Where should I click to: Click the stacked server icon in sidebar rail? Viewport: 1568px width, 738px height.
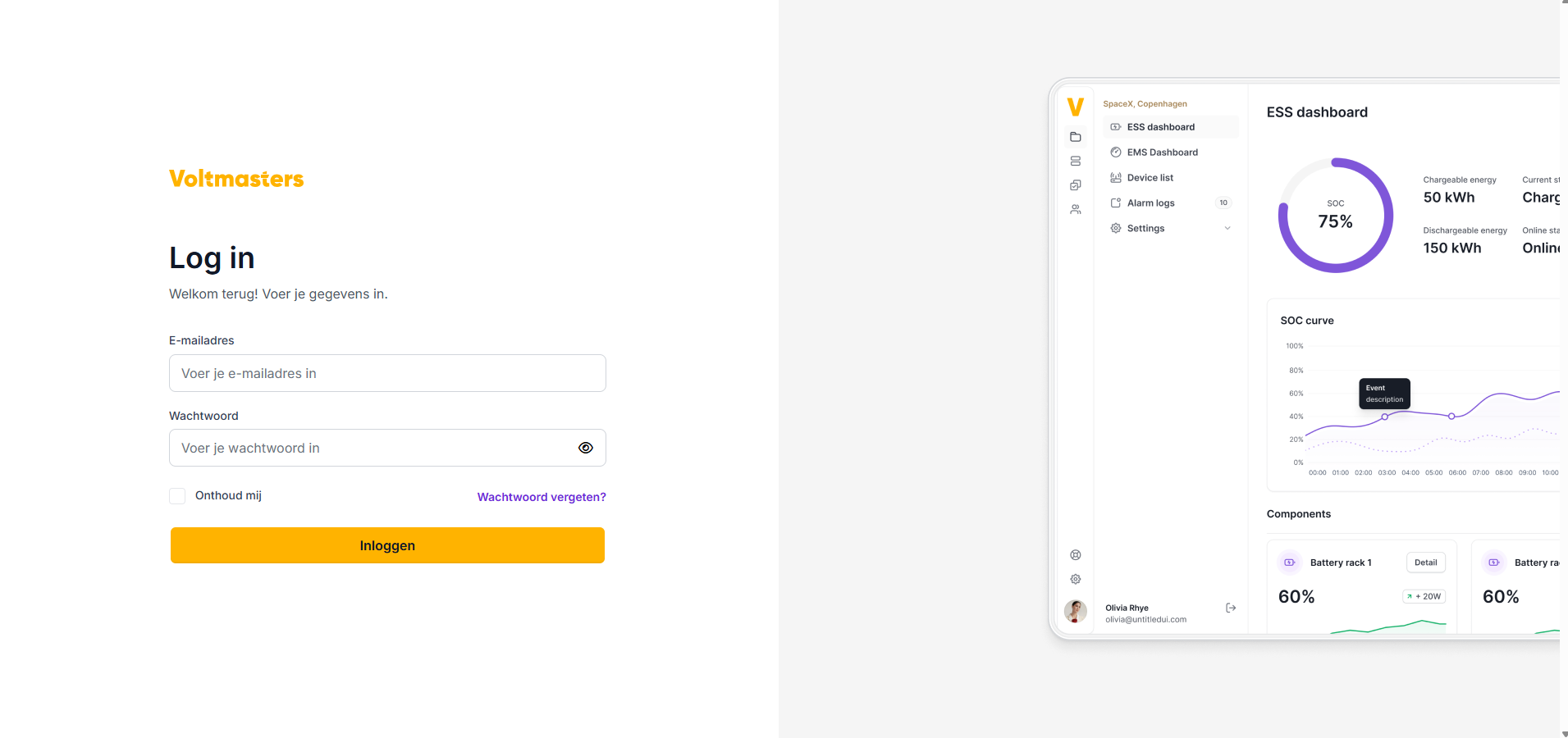pos(1076,162)
